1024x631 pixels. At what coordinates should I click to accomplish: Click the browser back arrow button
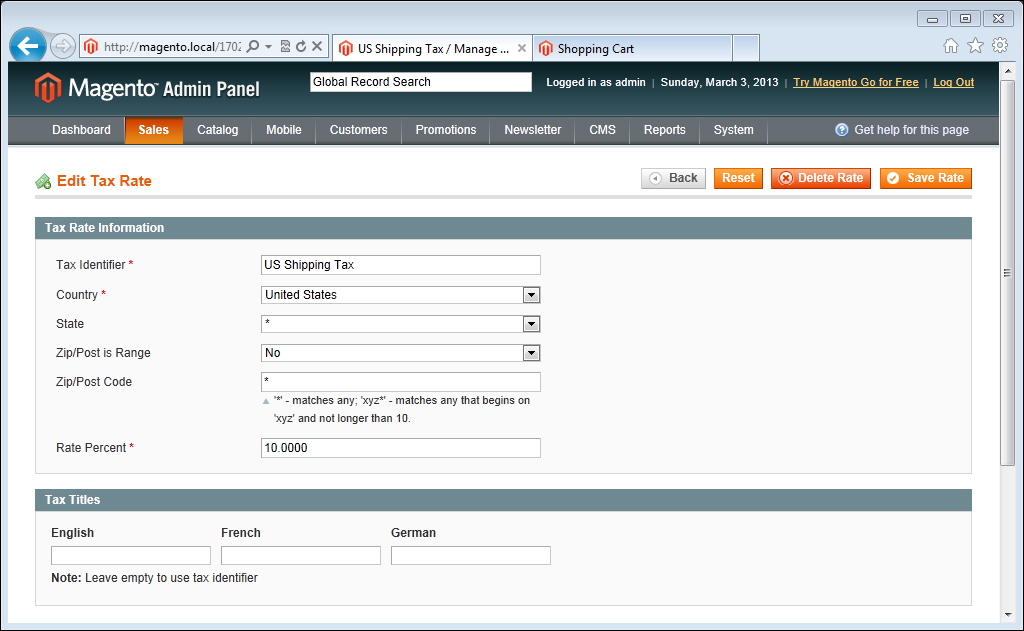(x=28, y=46)
